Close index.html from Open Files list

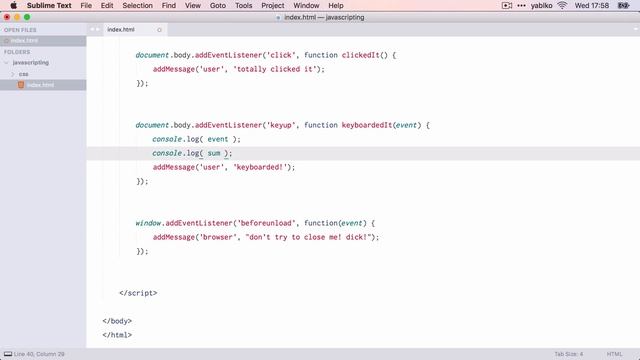pyautogui.click(x=7, y=41)
